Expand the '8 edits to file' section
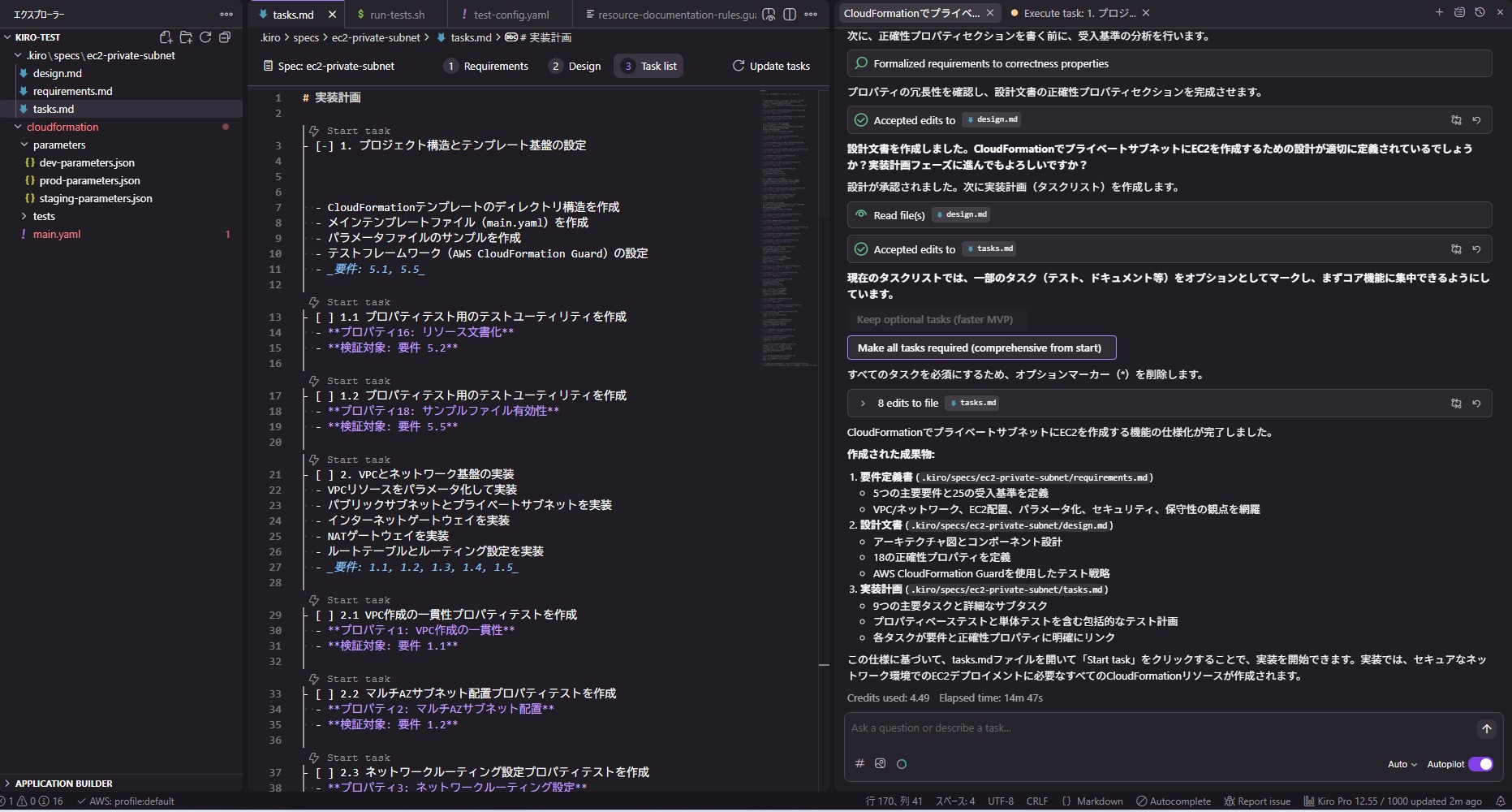The image size is (1512, 812). (862, 403)
